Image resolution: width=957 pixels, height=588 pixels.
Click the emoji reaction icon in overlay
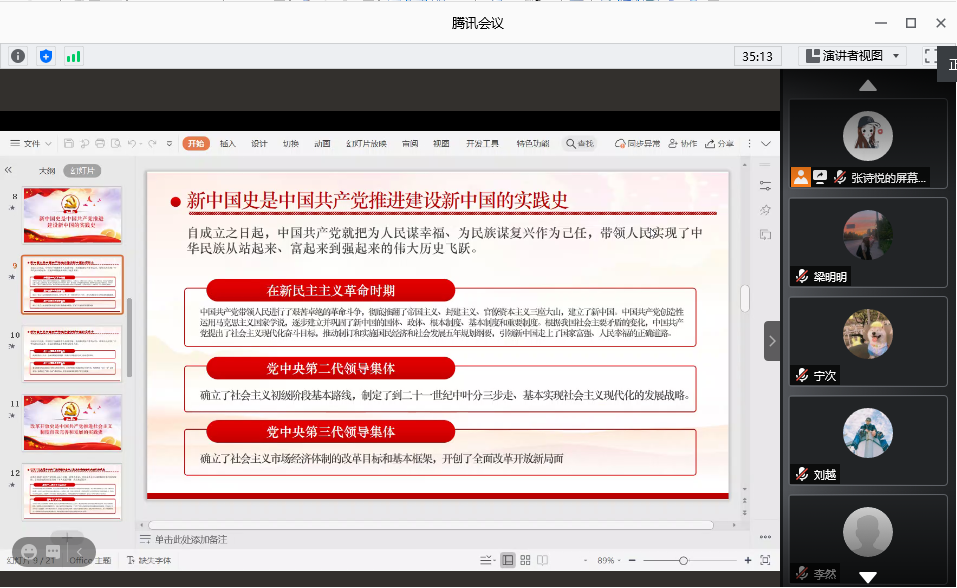pyautogui.click(x=29, y=552)
